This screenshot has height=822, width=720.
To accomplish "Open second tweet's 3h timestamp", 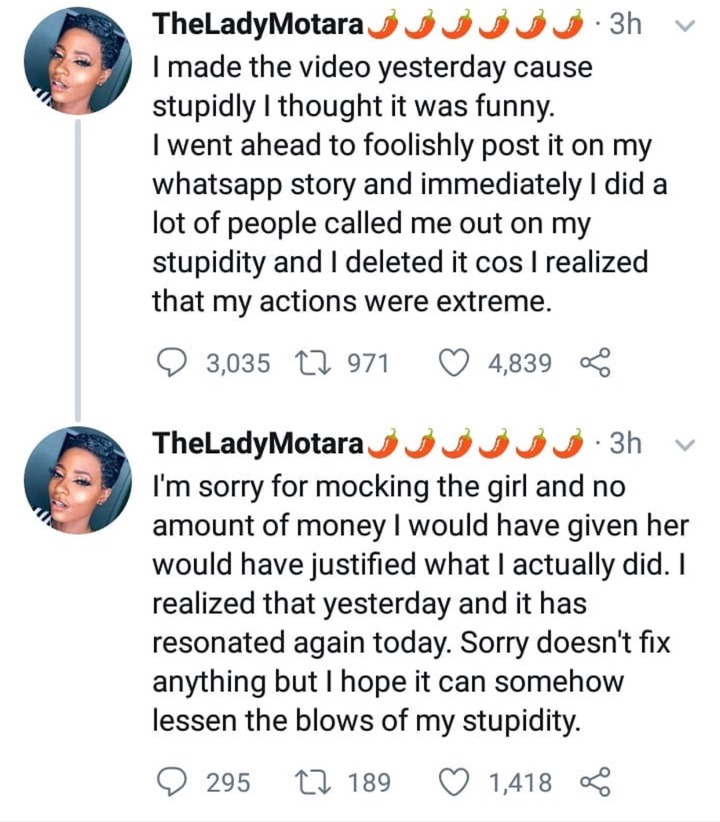I will click(x=626, y=444).
